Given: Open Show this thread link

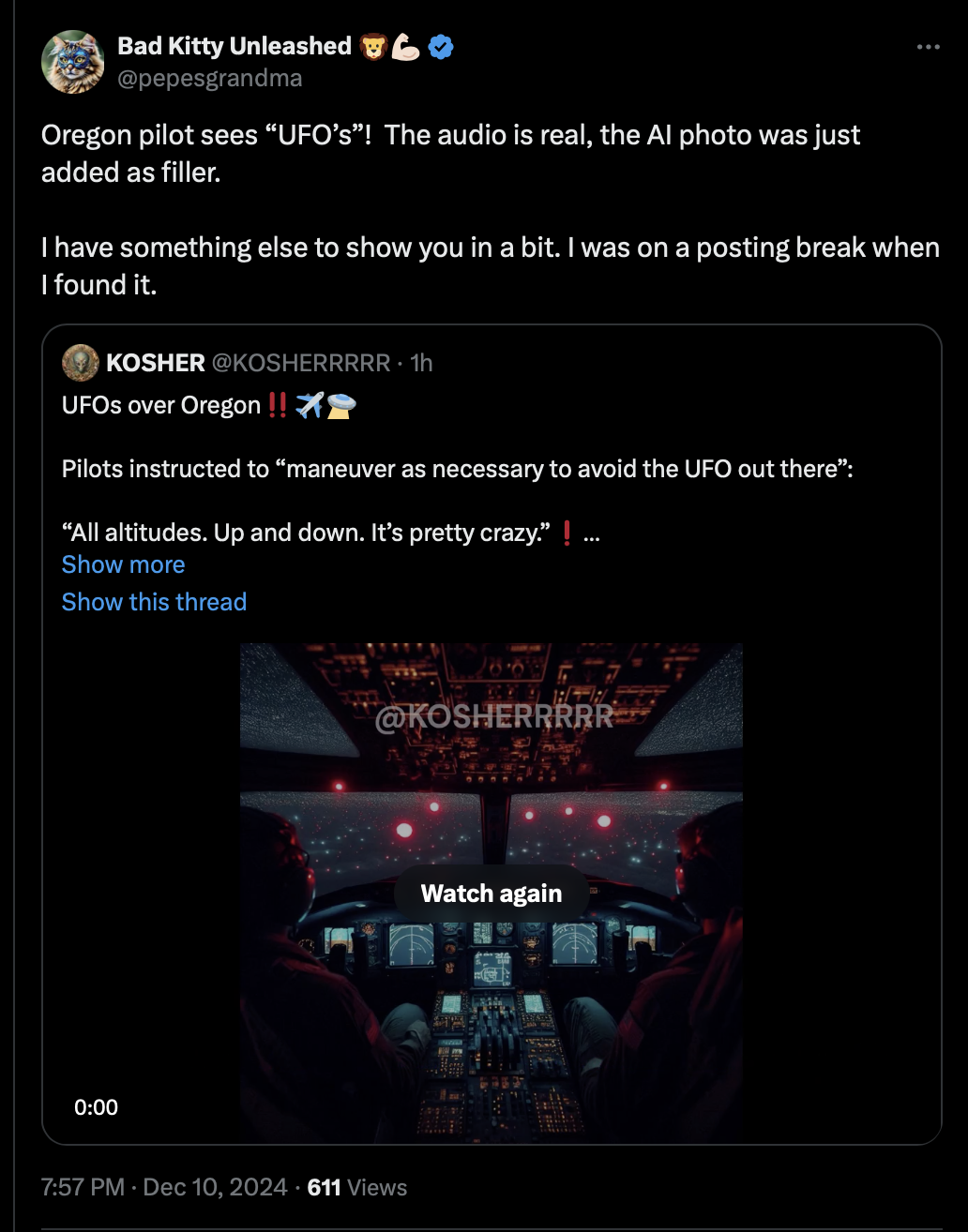Looking at the screenshot, I should pos(154,602).
